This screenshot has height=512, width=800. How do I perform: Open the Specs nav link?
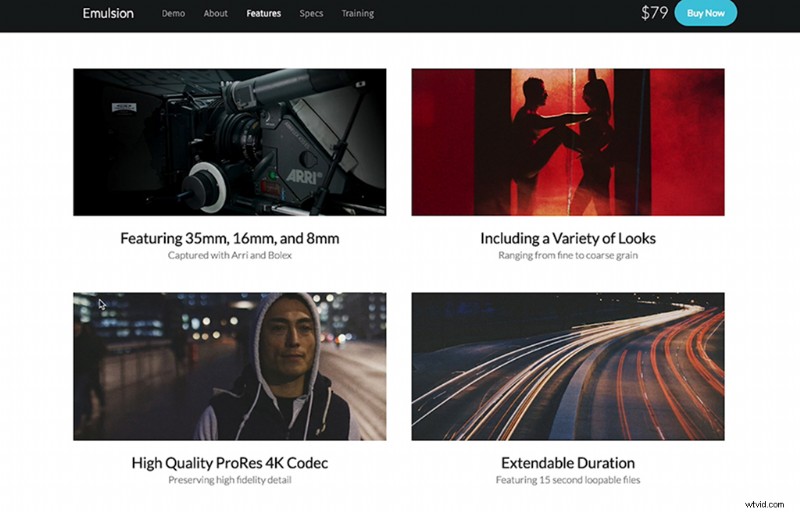coord(311,13)
